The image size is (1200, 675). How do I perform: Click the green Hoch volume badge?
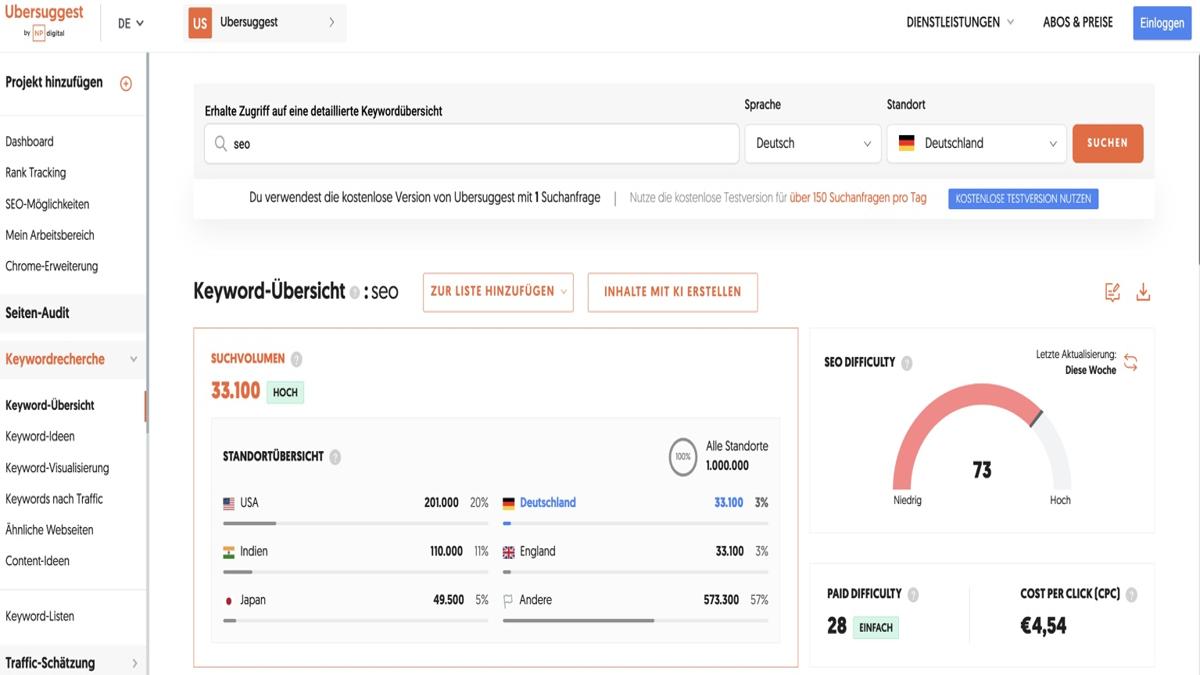285,392
